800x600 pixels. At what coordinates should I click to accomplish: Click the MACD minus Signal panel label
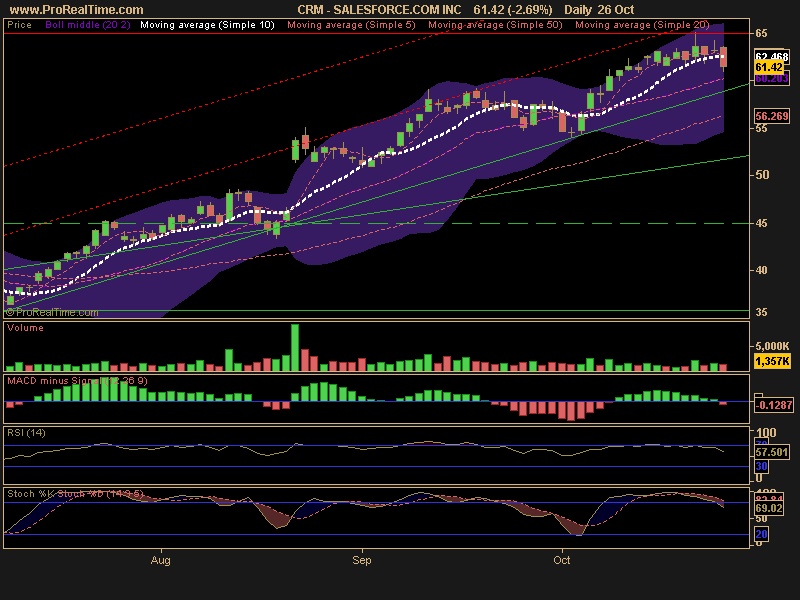point(77,381)
